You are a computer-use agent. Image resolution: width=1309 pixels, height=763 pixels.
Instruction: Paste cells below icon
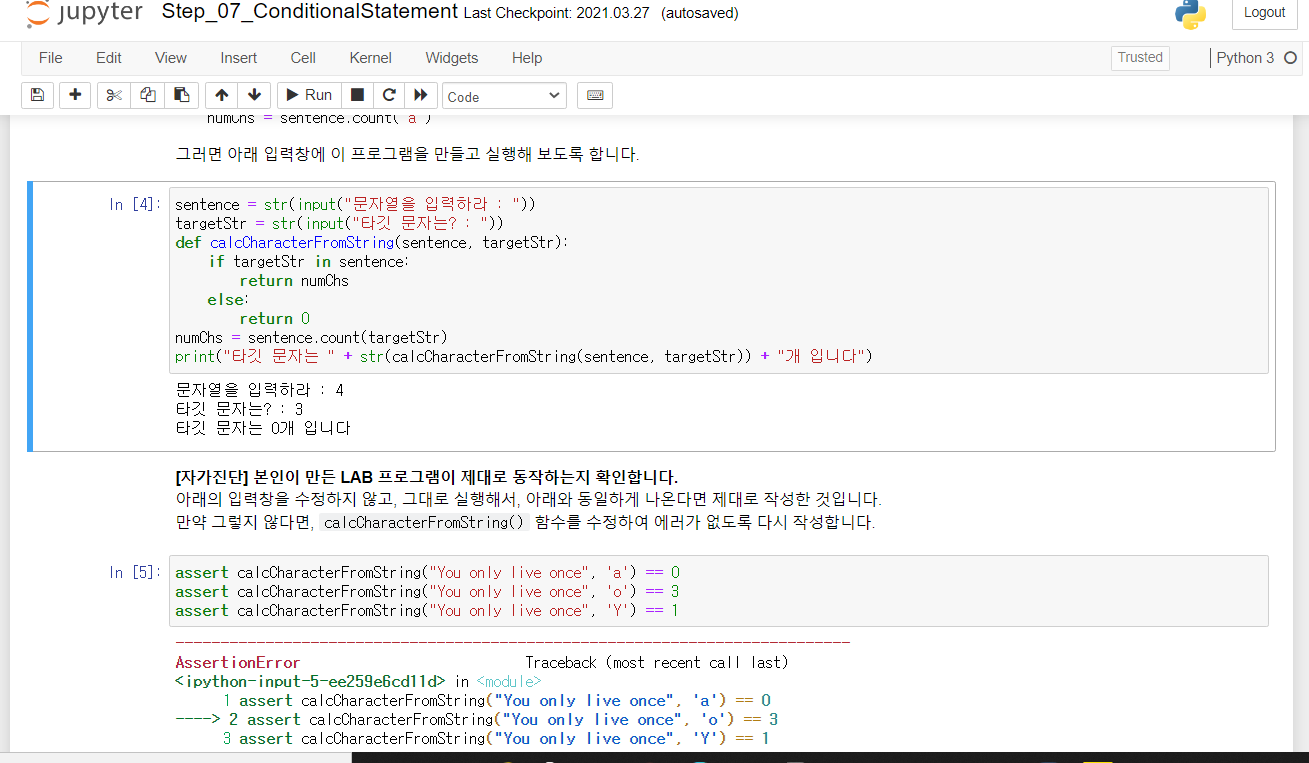(x=181, y=95)
